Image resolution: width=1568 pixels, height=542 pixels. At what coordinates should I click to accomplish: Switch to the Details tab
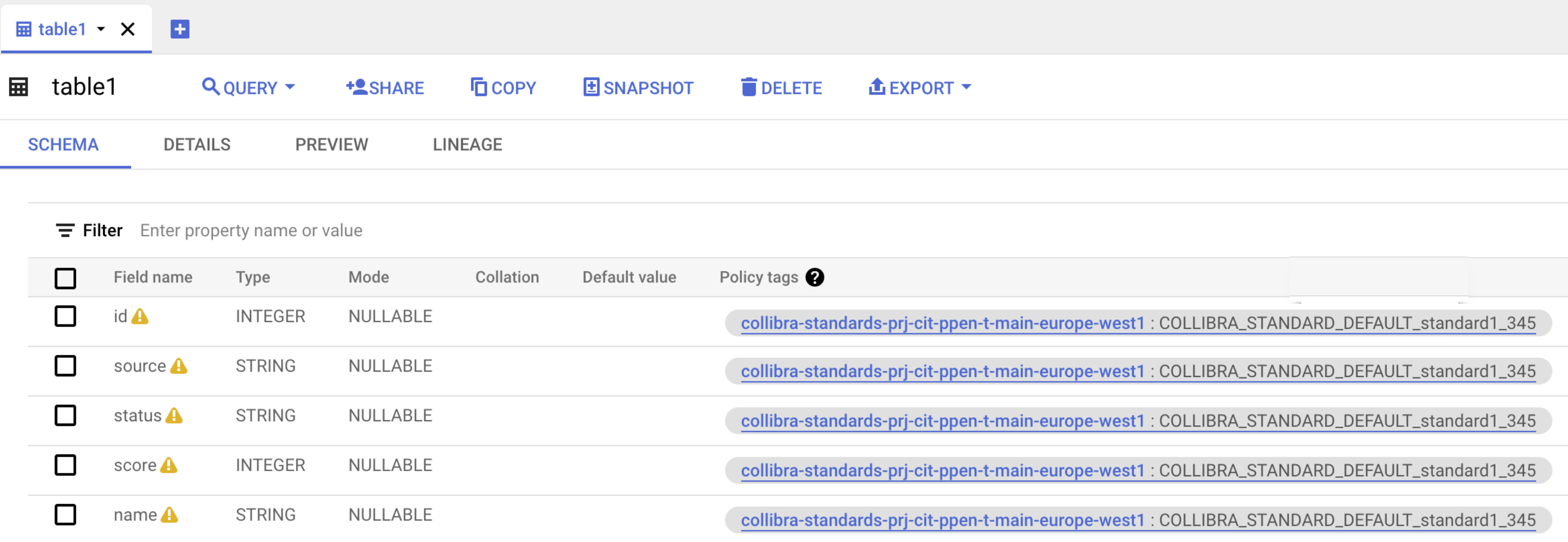click(x=196, y=144)
